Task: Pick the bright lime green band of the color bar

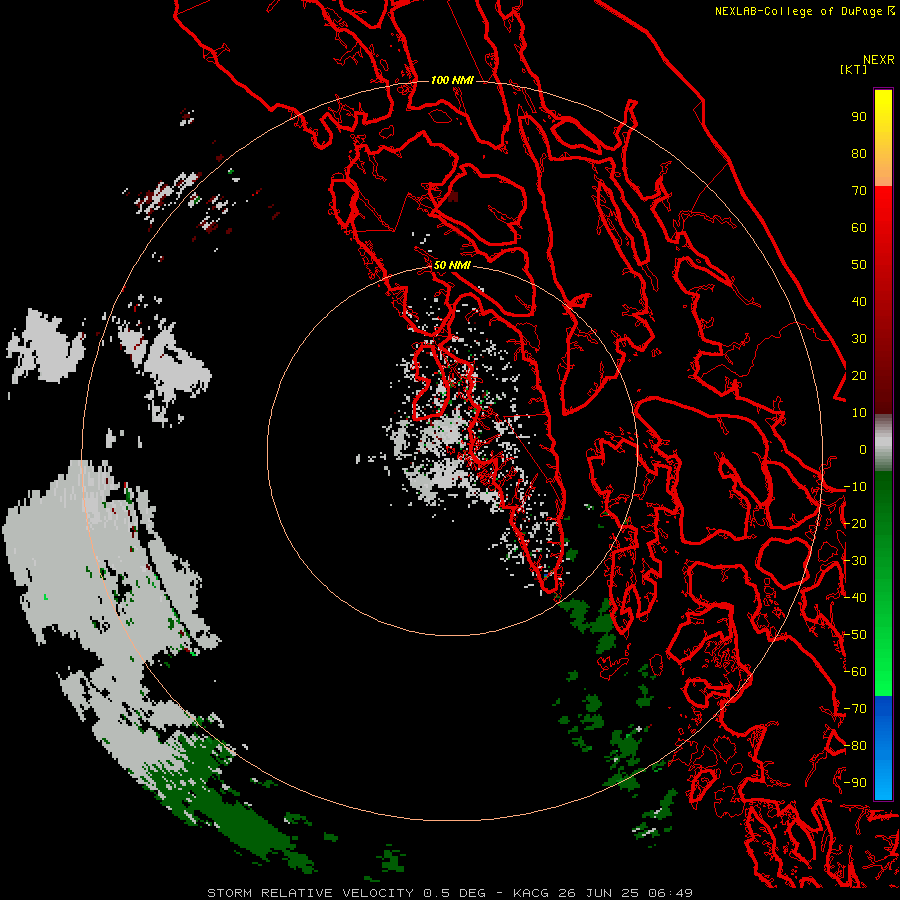Action: pyautogui.click(x=883, y=680)
